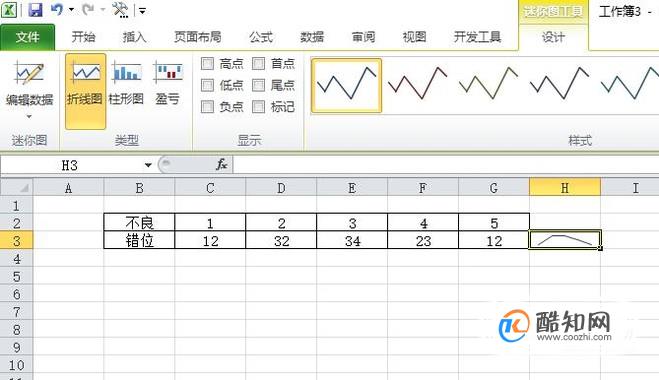659x380 pixels.
Task: Expand the undo history dropdown arrow
Action: 71,10
